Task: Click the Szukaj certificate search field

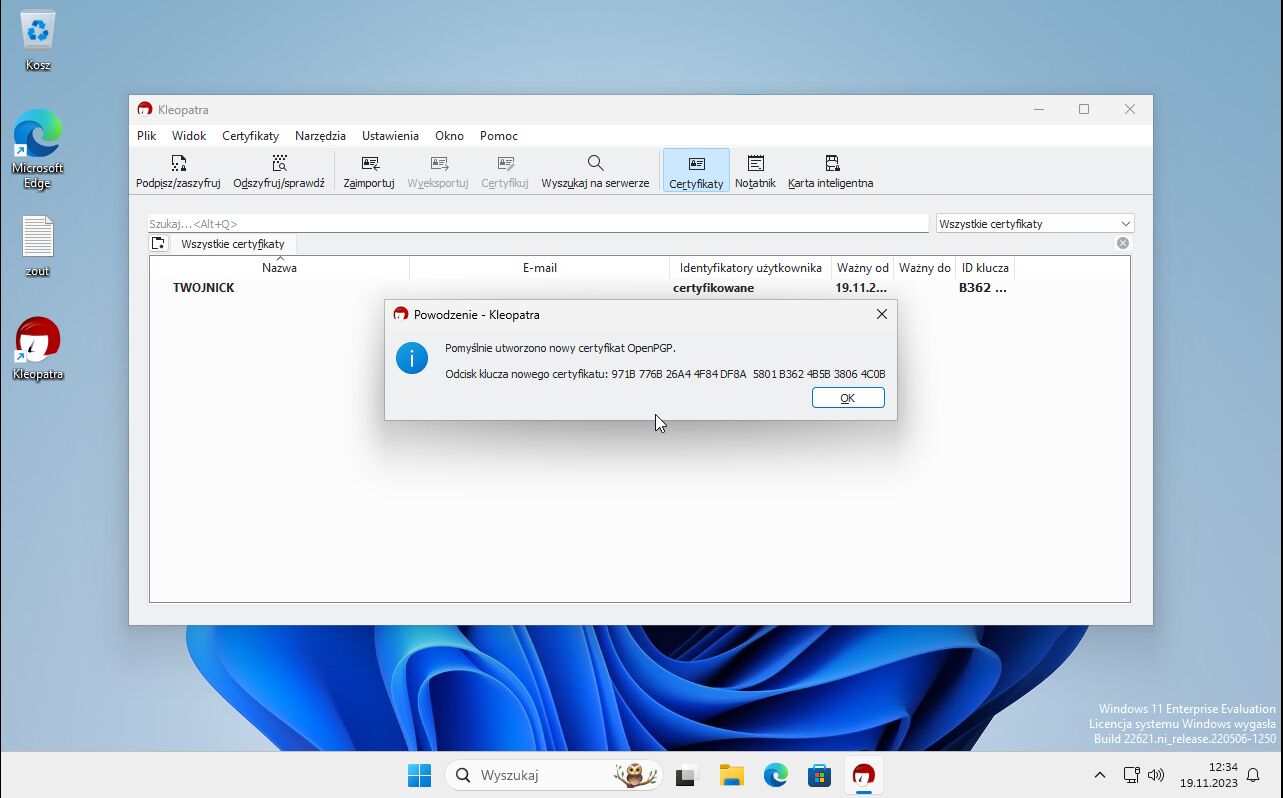Action: 538,224
